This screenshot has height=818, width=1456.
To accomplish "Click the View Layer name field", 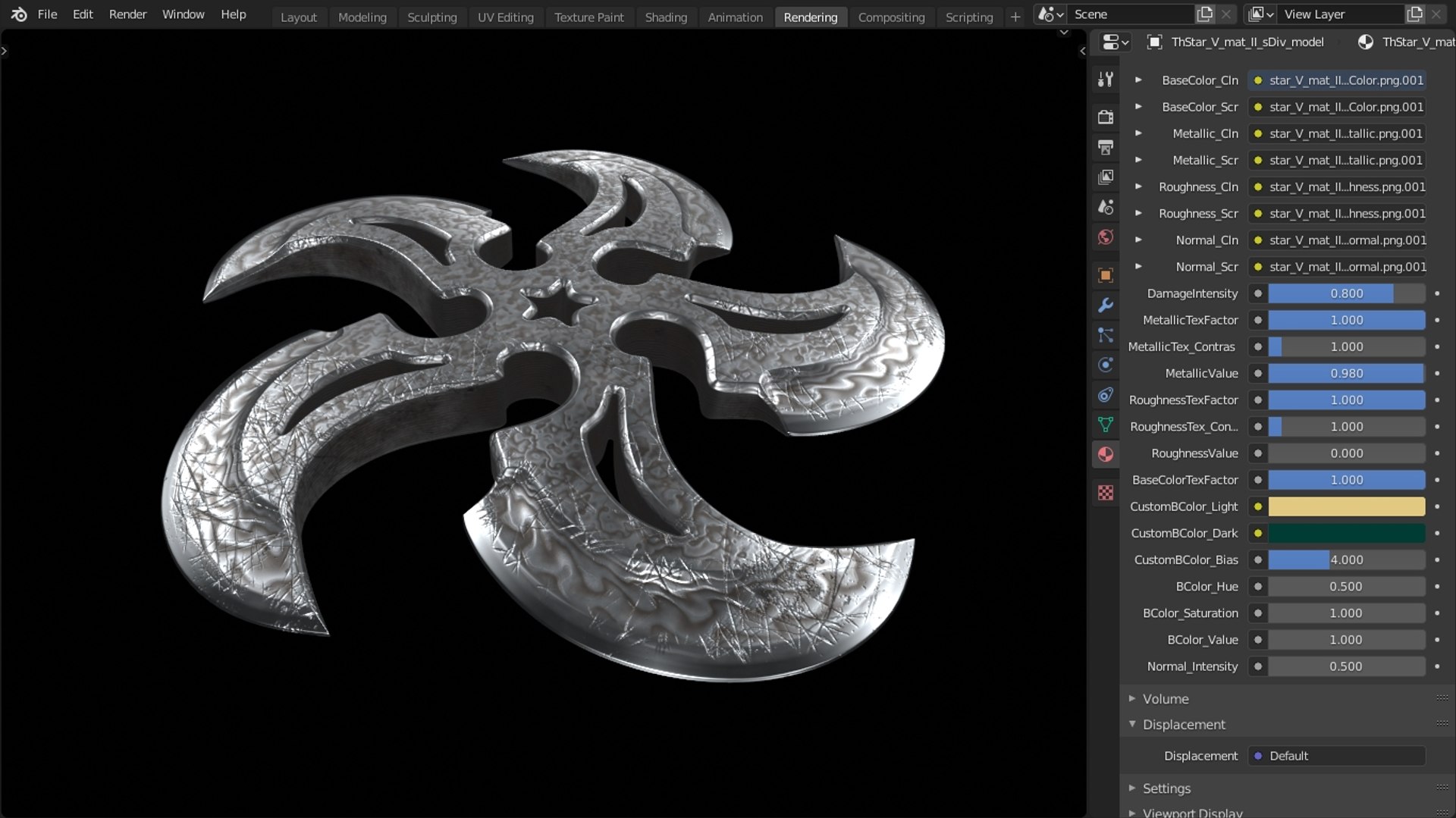I will [x=1341, y=14].
